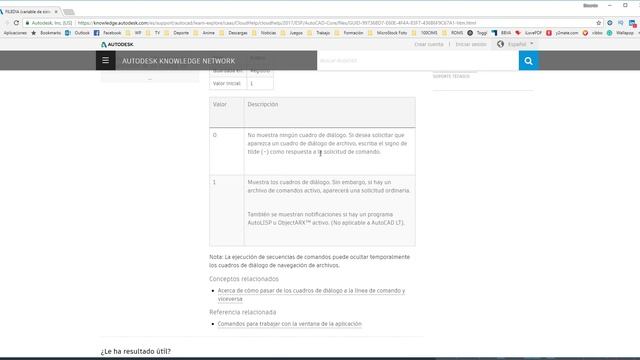The height and width of the screenshot is (360, 640).
Task: Open the Juegos bookmark folder
Action: (292, 33)
